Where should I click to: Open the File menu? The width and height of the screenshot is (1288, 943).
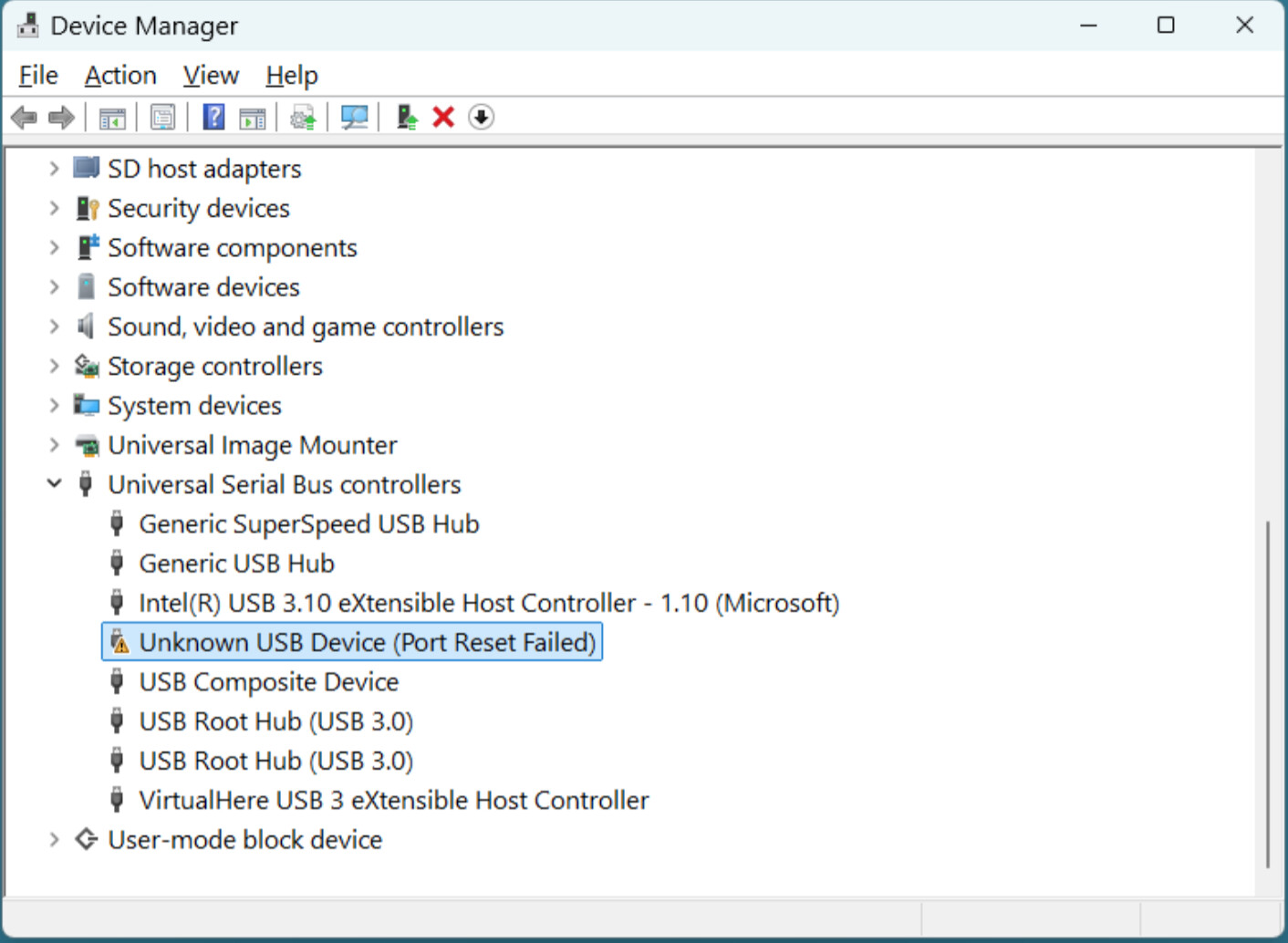coord(38,75)
